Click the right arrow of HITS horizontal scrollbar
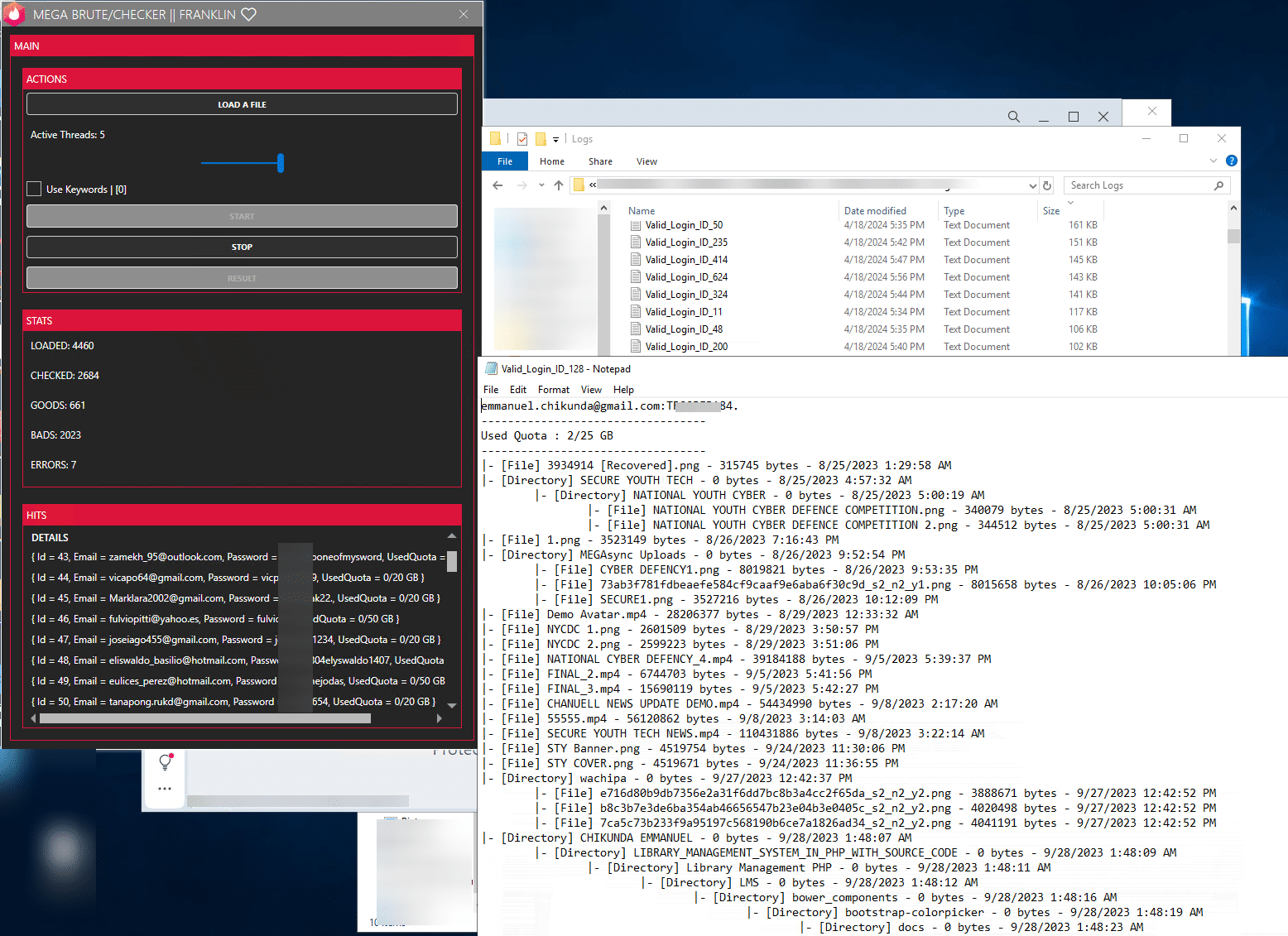1288x936 pixels. tap(440, 718)
